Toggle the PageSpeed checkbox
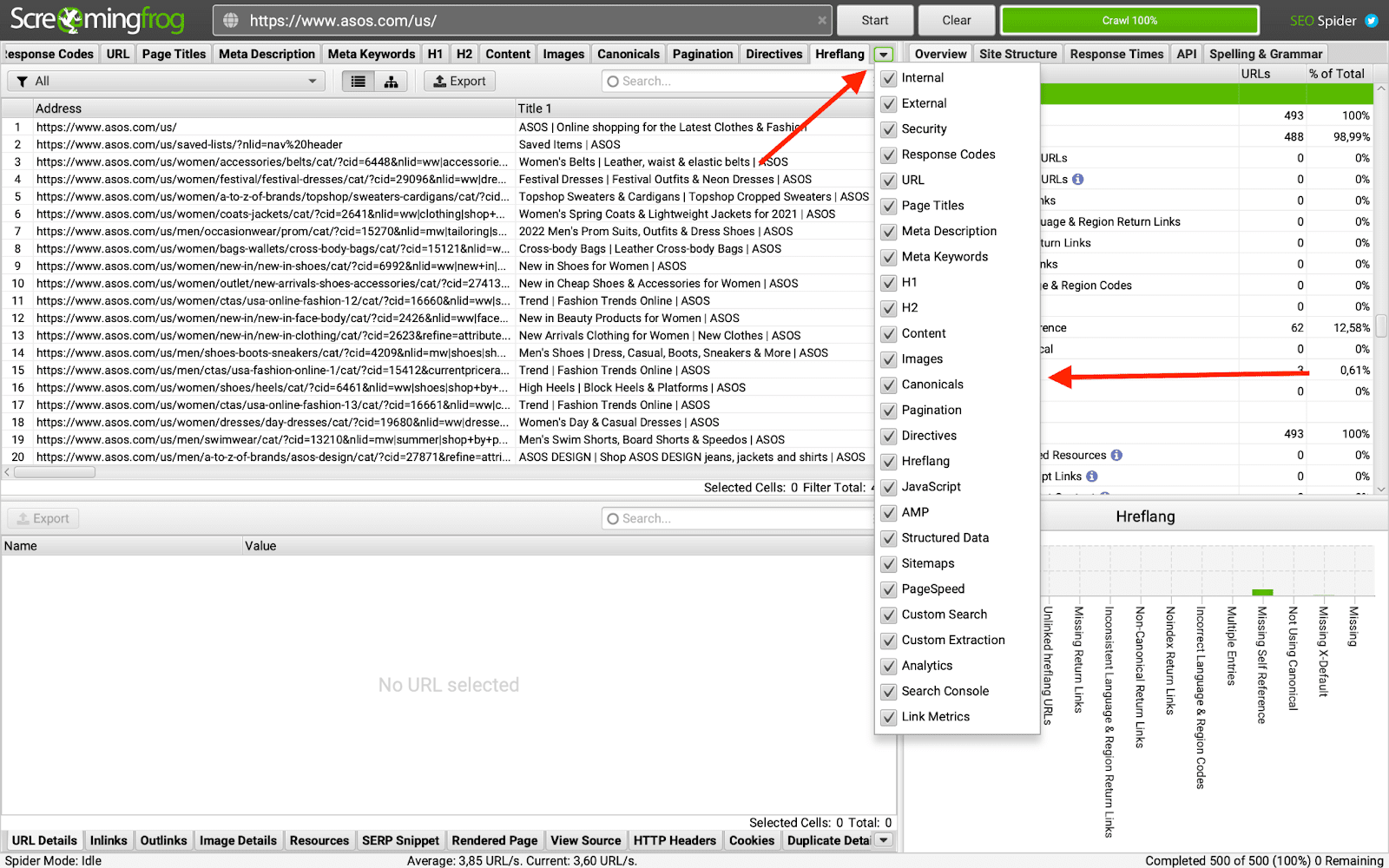The height and width of the screenshot is (868, 1389). point(888,589)
